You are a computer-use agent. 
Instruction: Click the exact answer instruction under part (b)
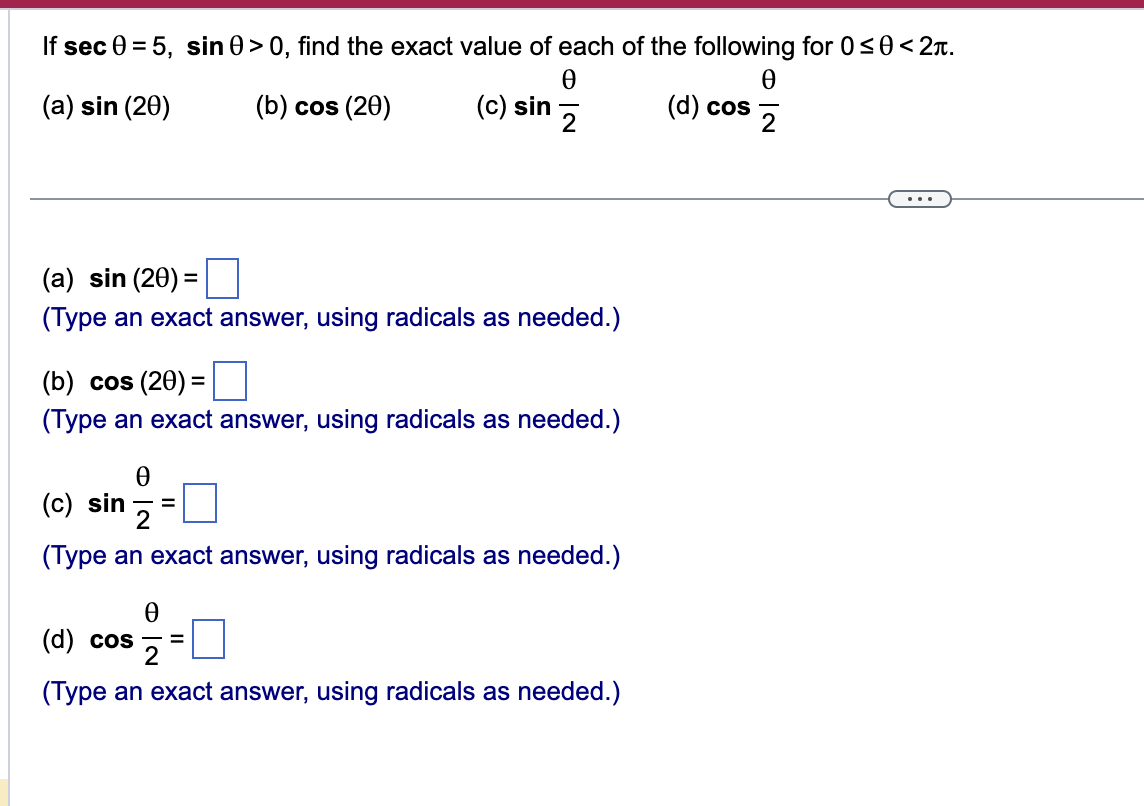[330, 419]
